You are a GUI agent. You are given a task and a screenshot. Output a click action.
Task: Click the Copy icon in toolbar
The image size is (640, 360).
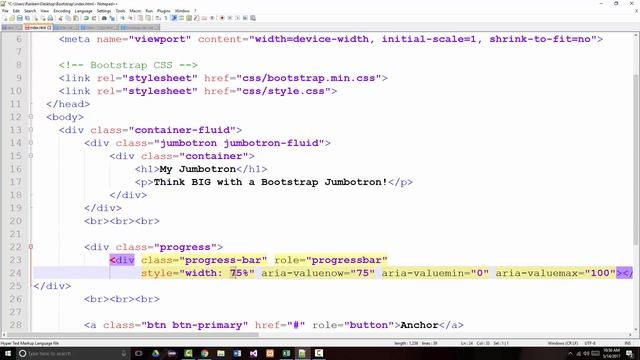[x=68, y=18]
